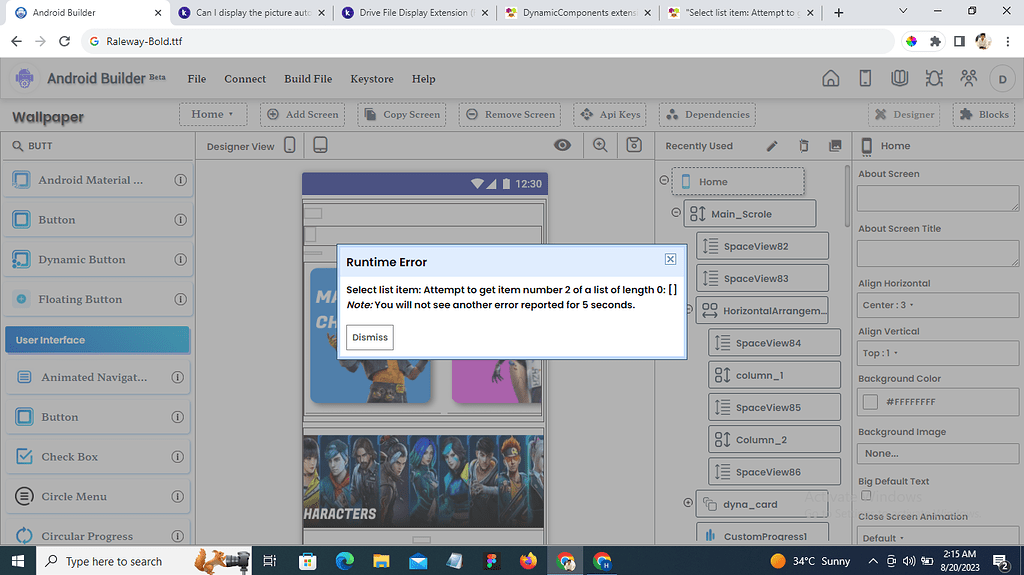Toggle the Big Default Text checkbox
1024x575 pixels.
pyautogui.click(x=866, y=495)
